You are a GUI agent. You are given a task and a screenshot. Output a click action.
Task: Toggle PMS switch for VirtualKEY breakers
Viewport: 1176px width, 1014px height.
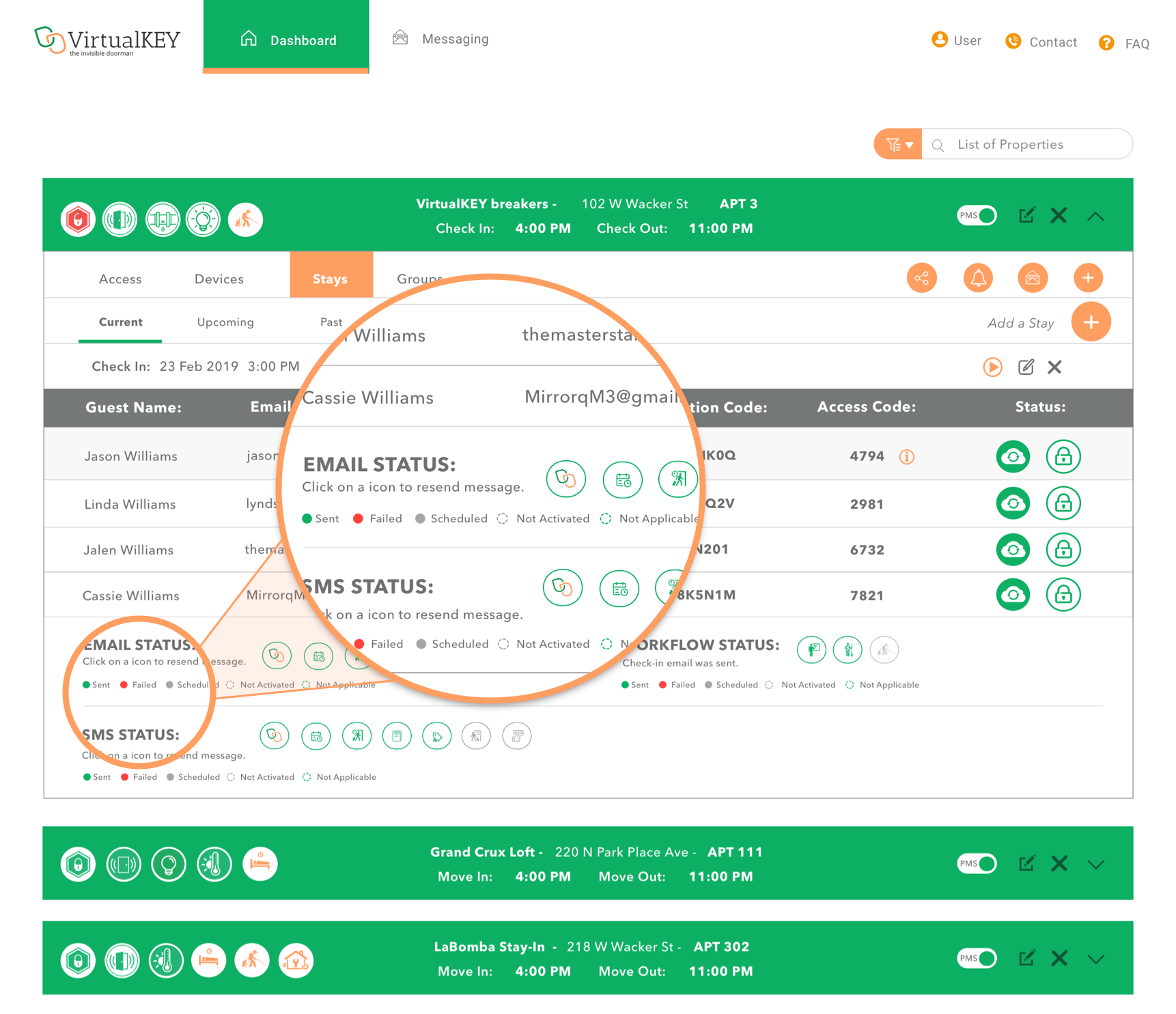pos(977,216)
